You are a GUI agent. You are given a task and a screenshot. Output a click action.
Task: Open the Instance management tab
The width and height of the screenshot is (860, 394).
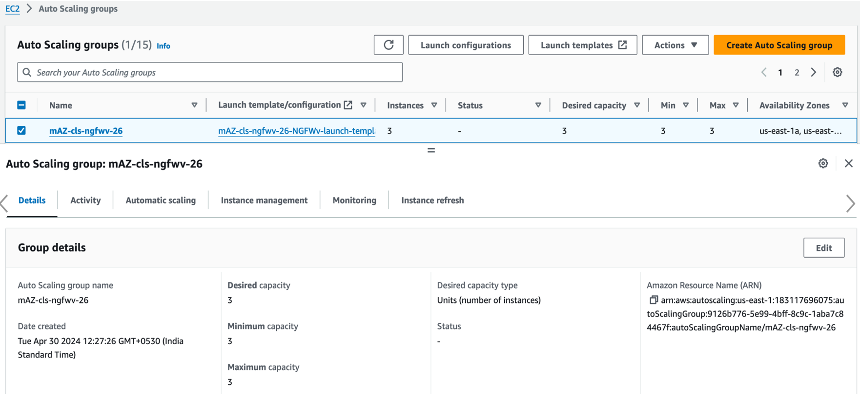pyautogui.click(x=264, y=200)
